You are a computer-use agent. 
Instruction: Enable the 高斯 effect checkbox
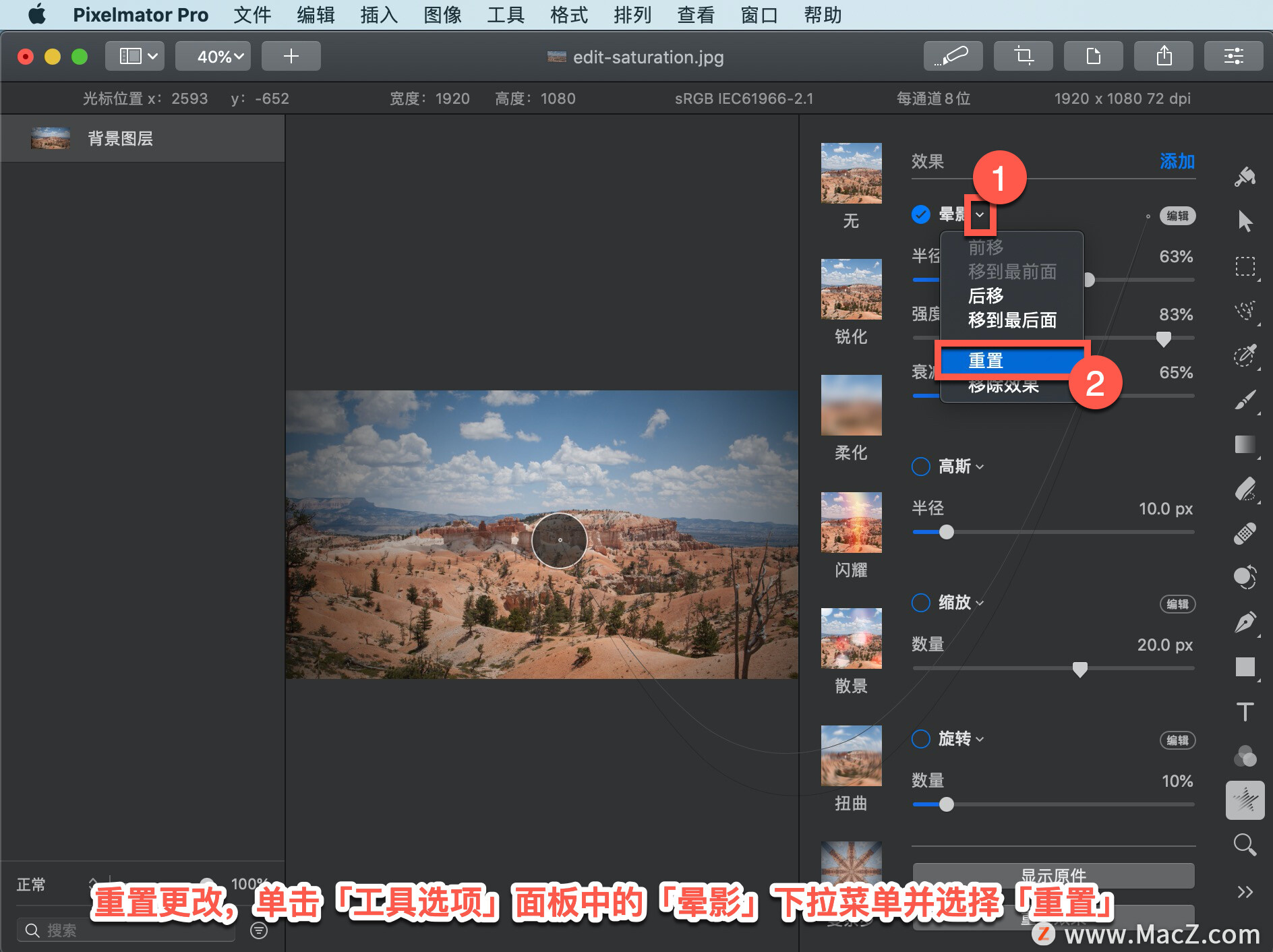click(x=920, y=467)
